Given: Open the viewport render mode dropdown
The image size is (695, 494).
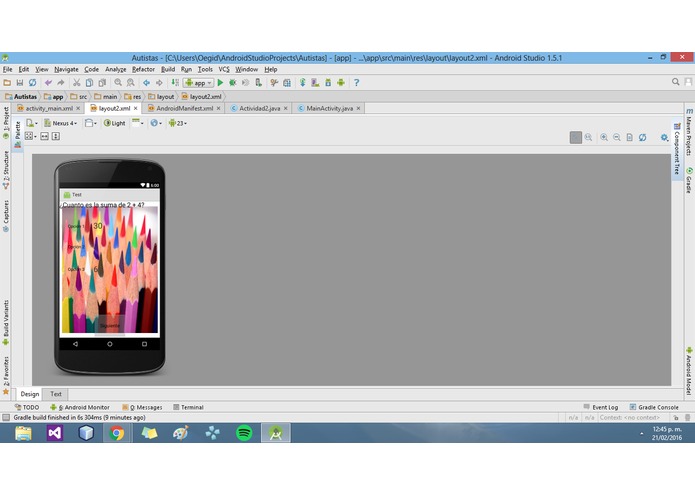Looking at the screenshot, I should coord(31,136).
